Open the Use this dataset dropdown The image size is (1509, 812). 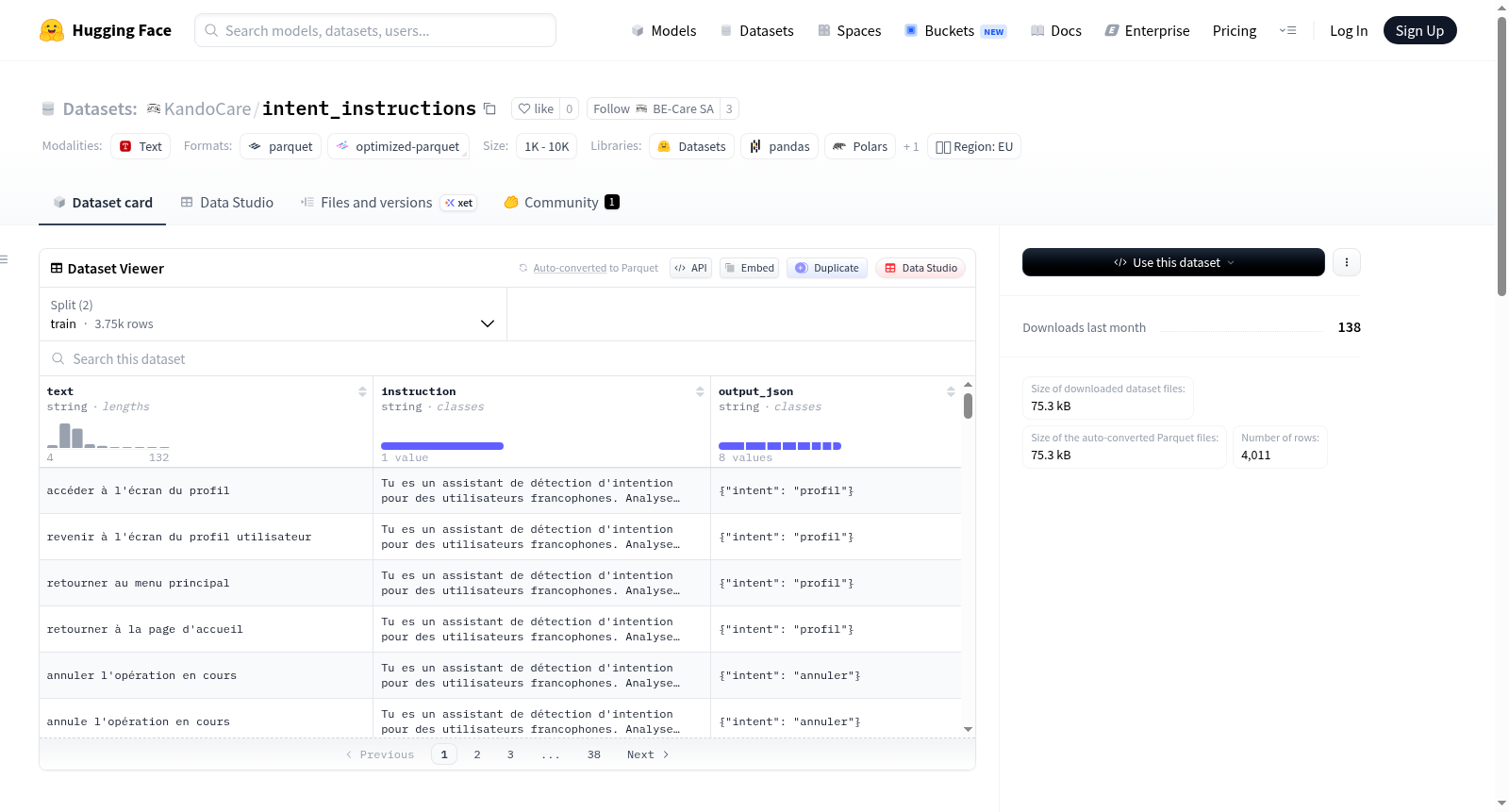click(x=1173, y=262)
